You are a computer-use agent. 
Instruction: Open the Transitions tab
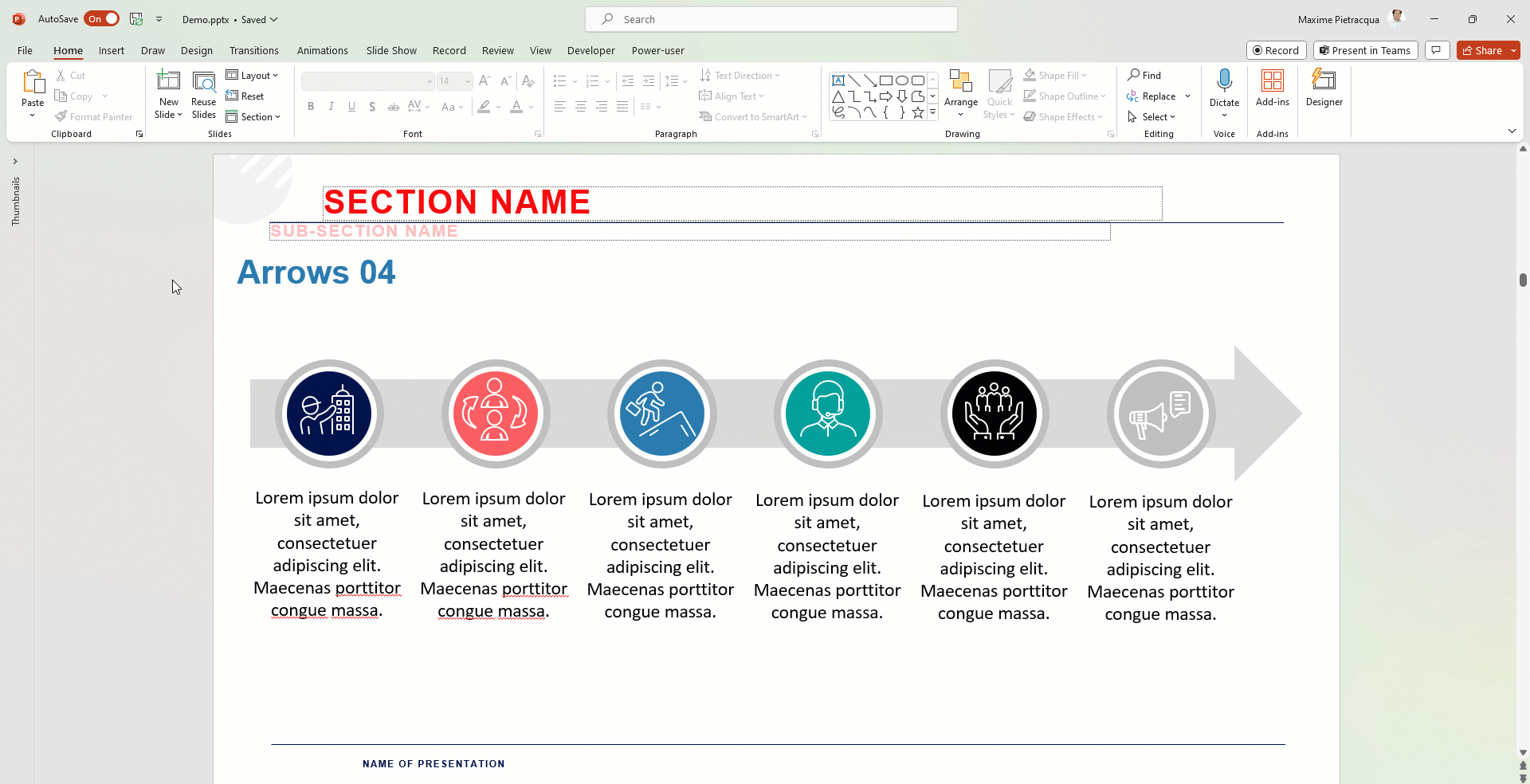253,50
